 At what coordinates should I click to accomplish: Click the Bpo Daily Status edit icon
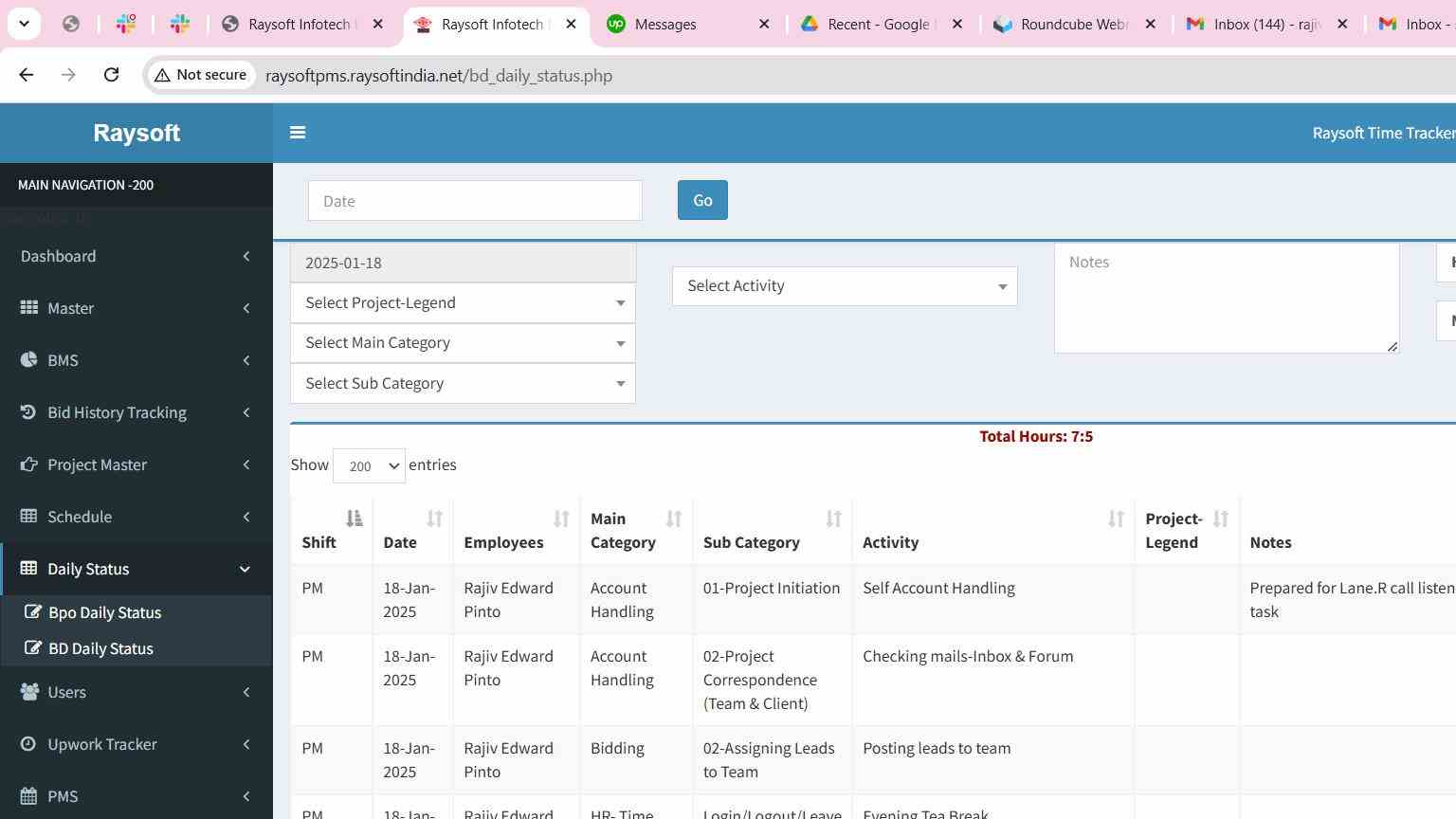[33, 611]
